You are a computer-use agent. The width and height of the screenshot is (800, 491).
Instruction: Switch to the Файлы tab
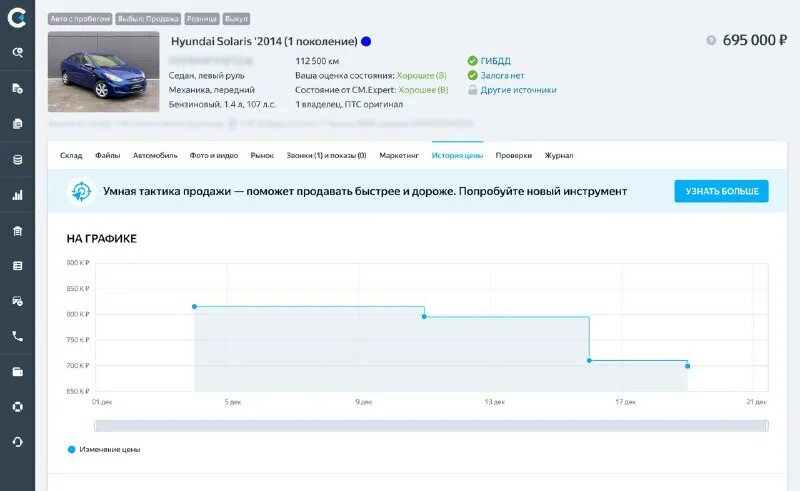point(108,155)
